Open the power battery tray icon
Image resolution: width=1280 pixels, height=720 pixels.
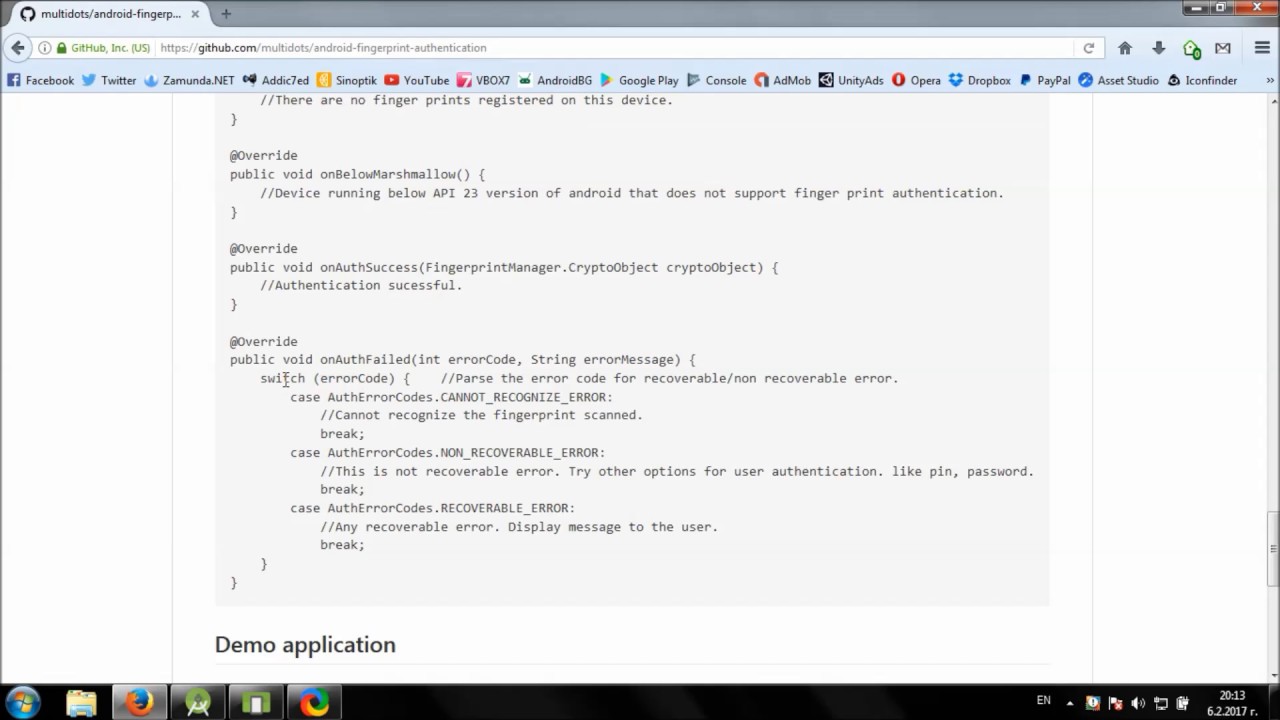coord(1184,703)
